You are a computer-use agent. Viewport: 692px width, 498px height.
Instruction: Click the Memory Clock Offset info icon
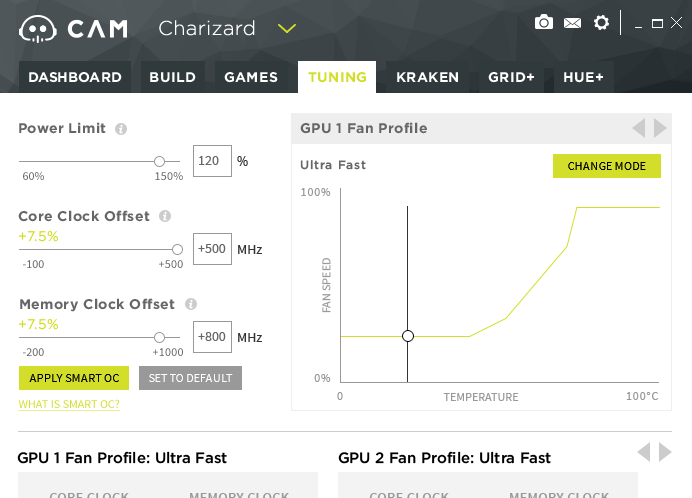click(x=191, y=304)
